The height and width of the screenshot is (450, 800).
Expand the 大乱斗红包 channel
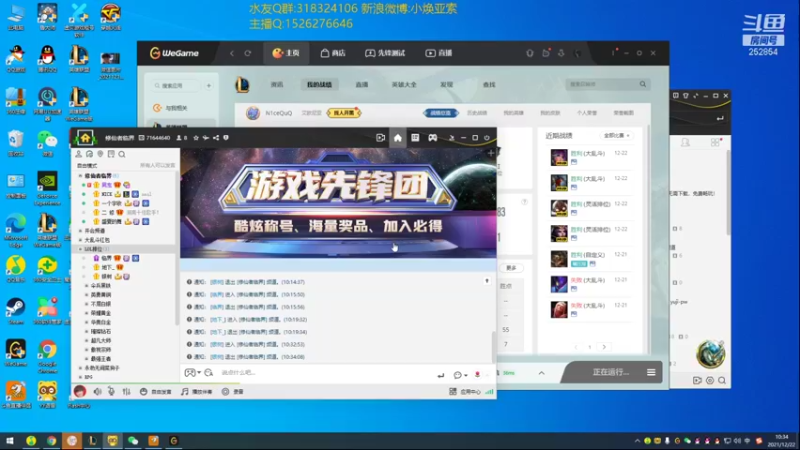click(80, 240)
